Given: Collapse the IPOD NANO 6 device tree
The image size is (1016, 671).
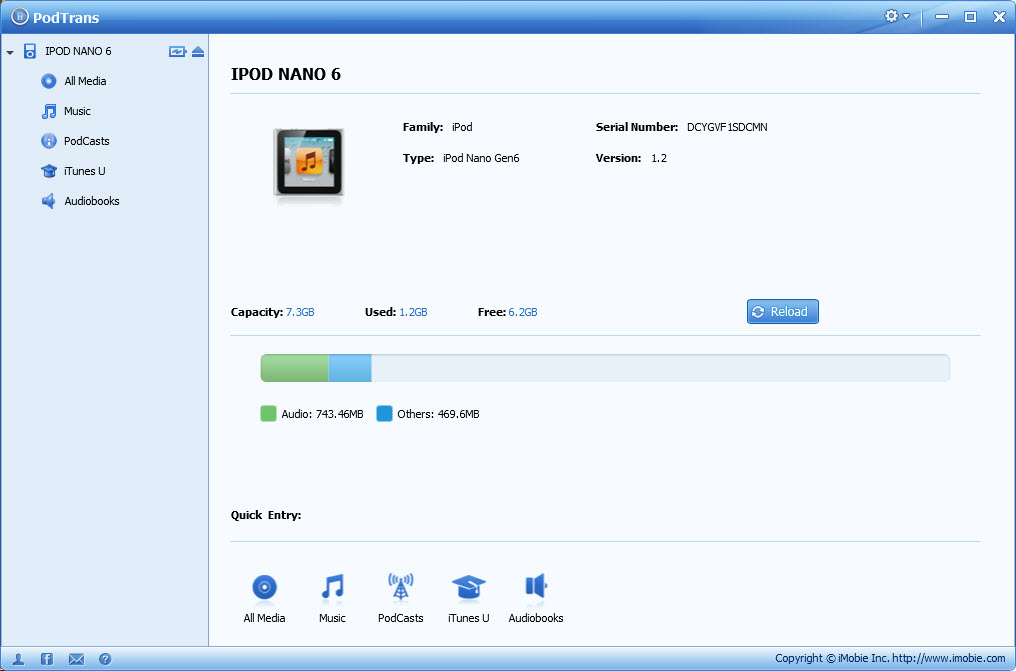Looking at the screenshot, I should 10,52.
